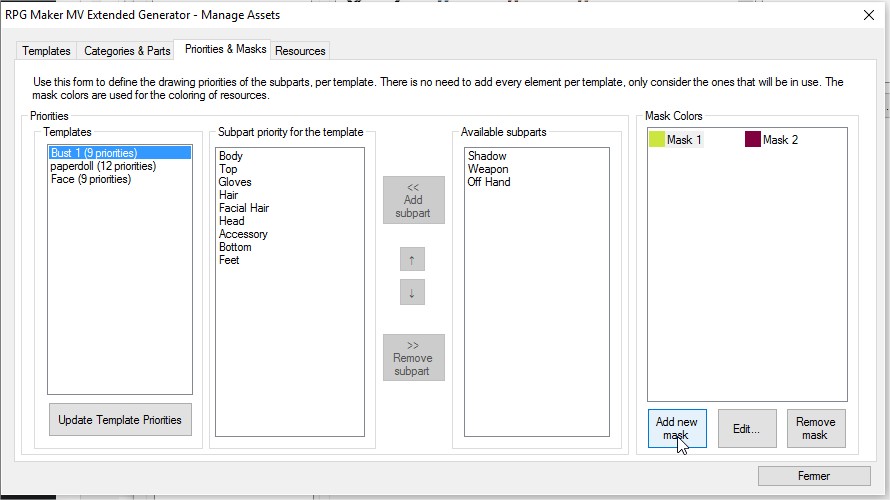Viewport: 890px width, 500px height.
Task: Move subpart down with the down arrow button
Action: [412, 292]
